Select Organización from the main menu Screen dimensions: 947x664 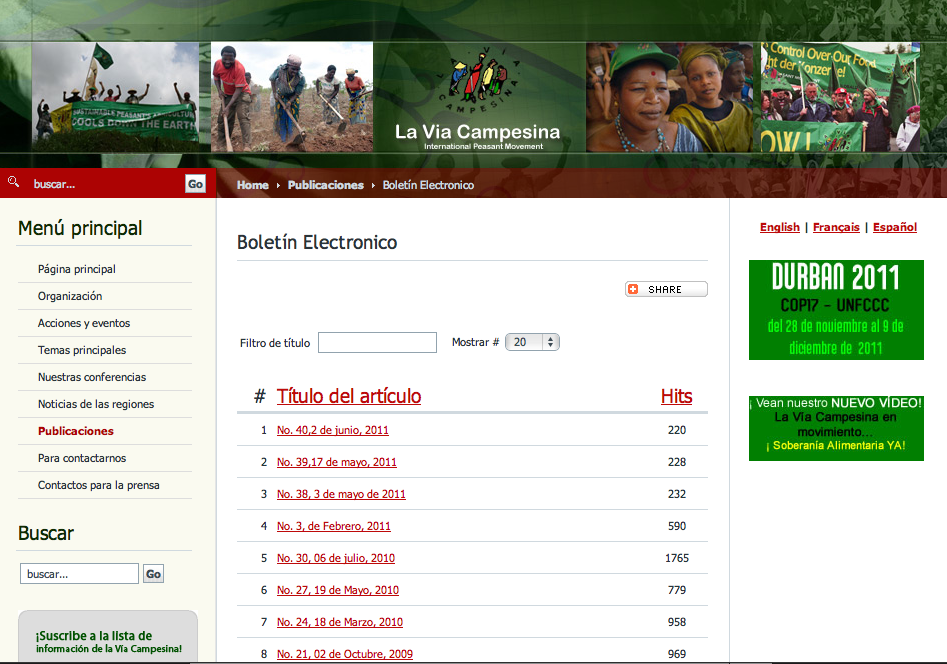pos(70,296)
